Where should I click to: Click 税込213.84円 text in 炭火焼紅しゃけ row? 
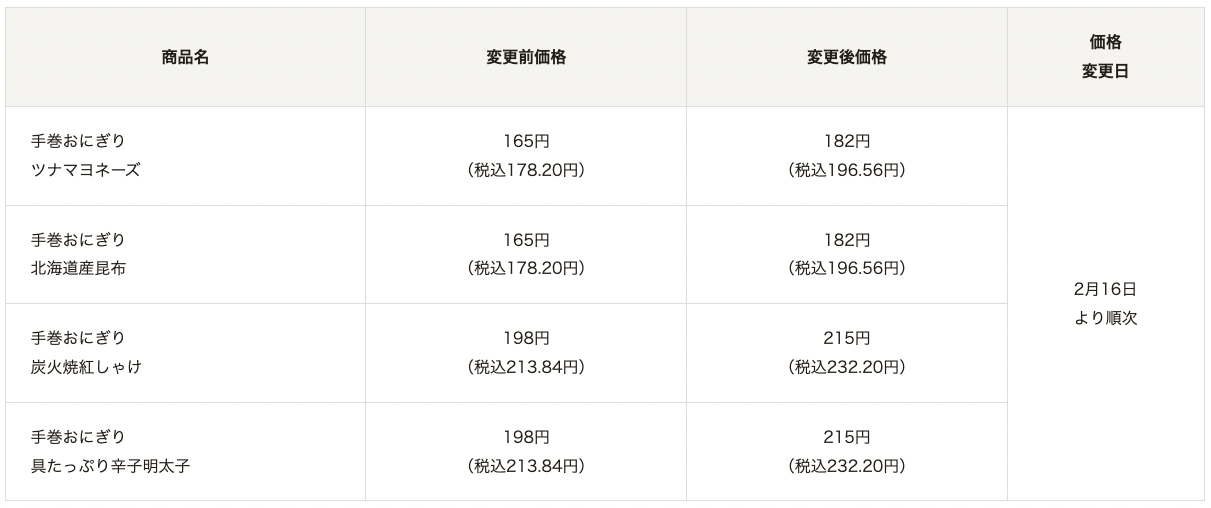point(526,367)
